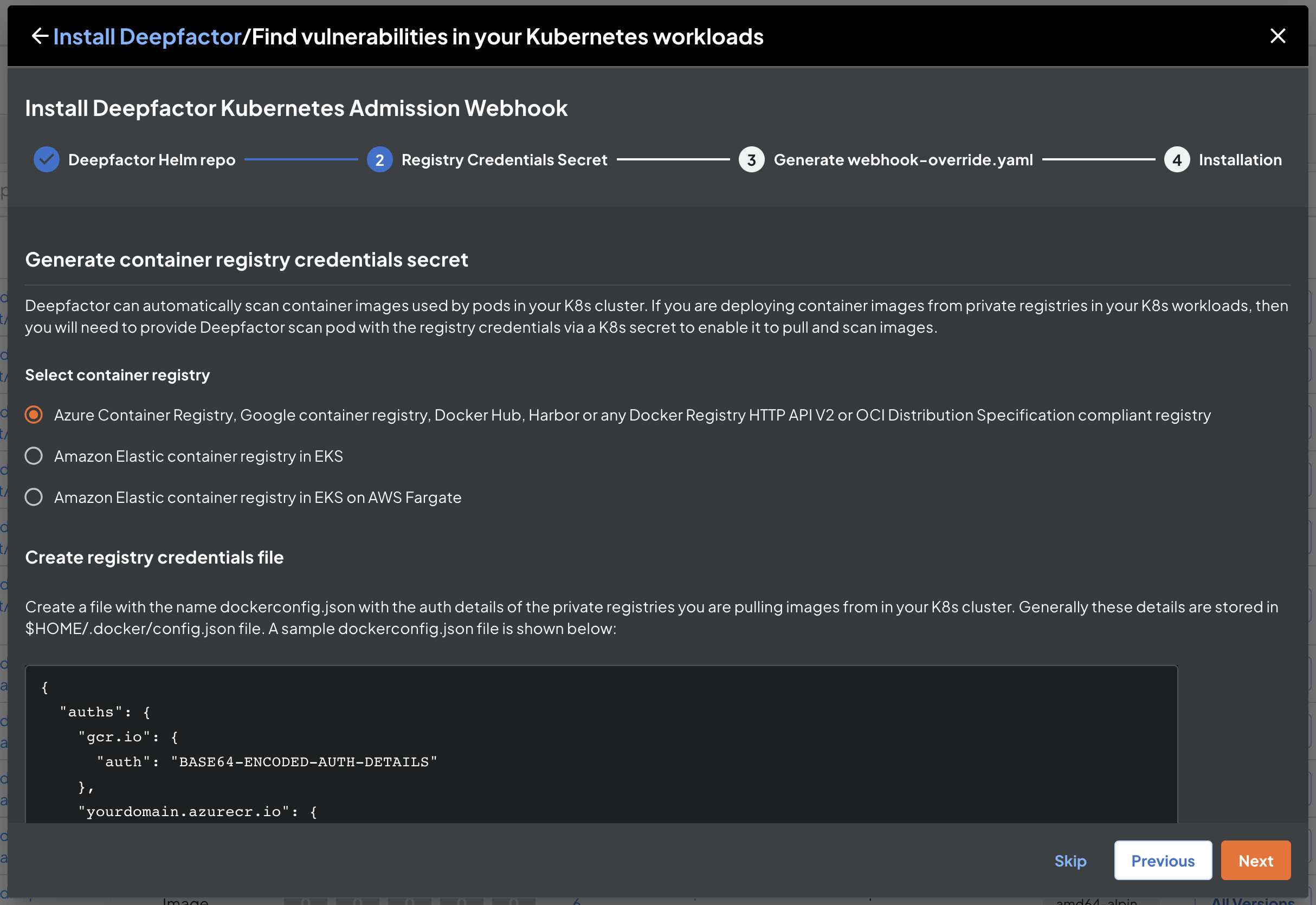Click the step 2 circle icon
This screenshot has width=1316, height=905.
(379, 160)
